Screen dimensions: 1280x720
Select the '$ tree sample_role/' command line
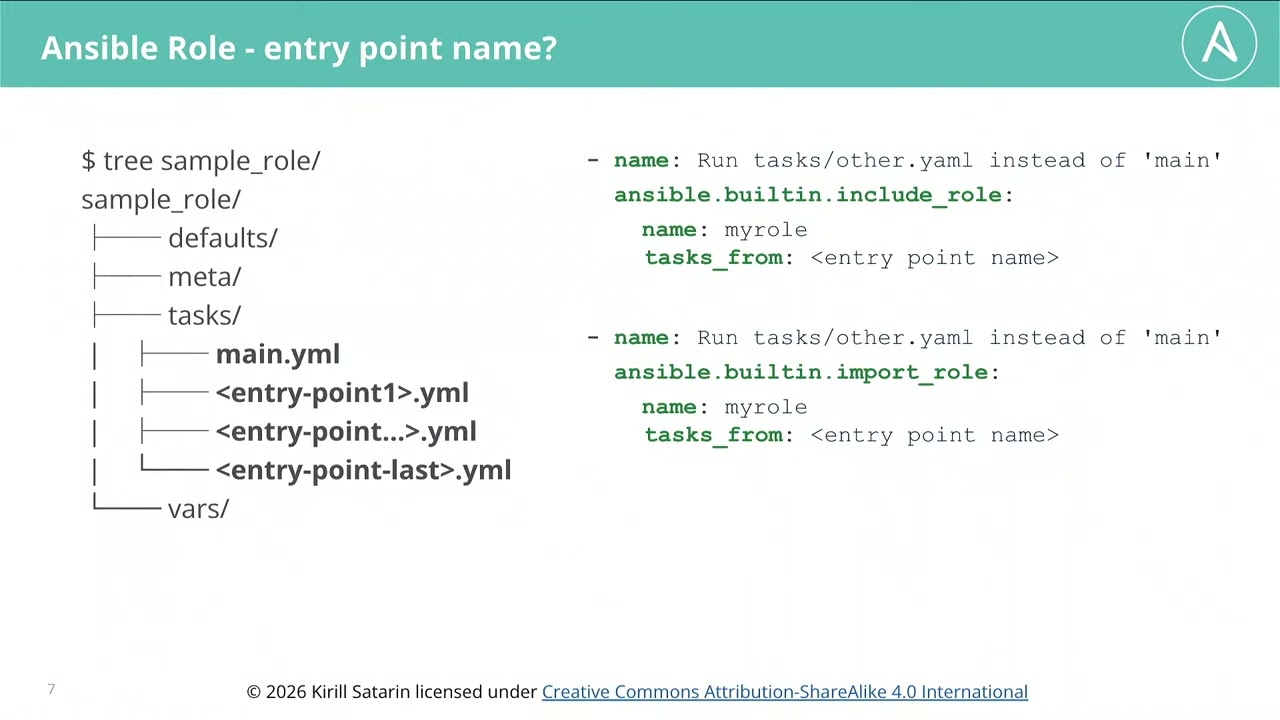tap(201, 160)
